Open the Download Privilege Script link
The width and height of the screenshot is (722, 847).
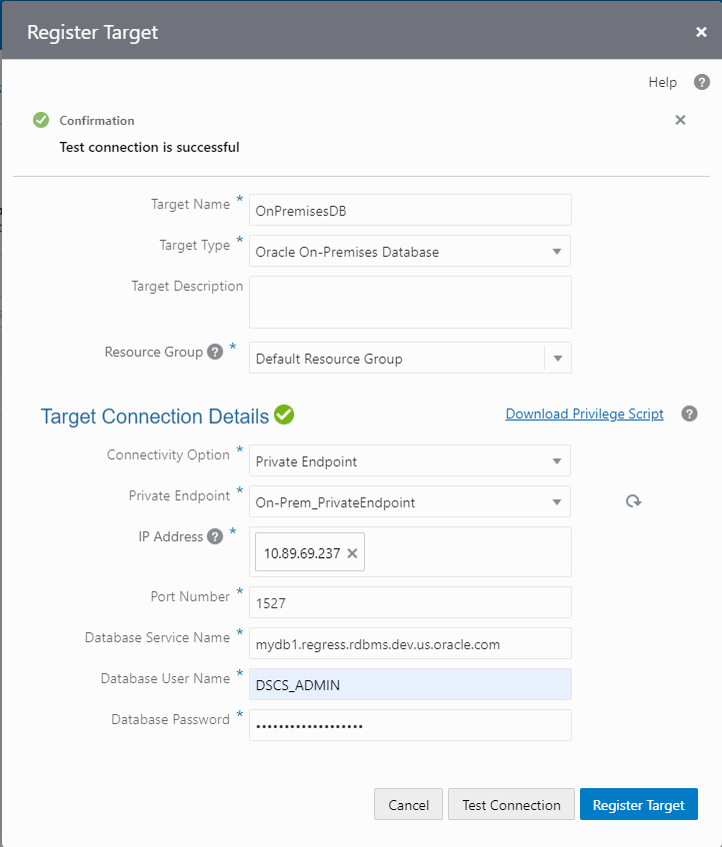[584, 414]
